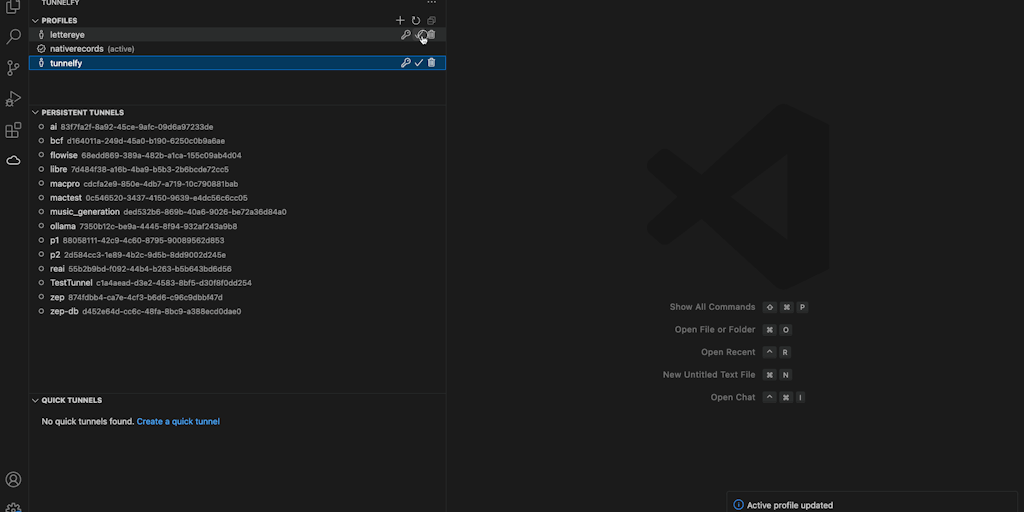Select the lettereye profile
1024x512 pixels.
(x=238, y=35)
